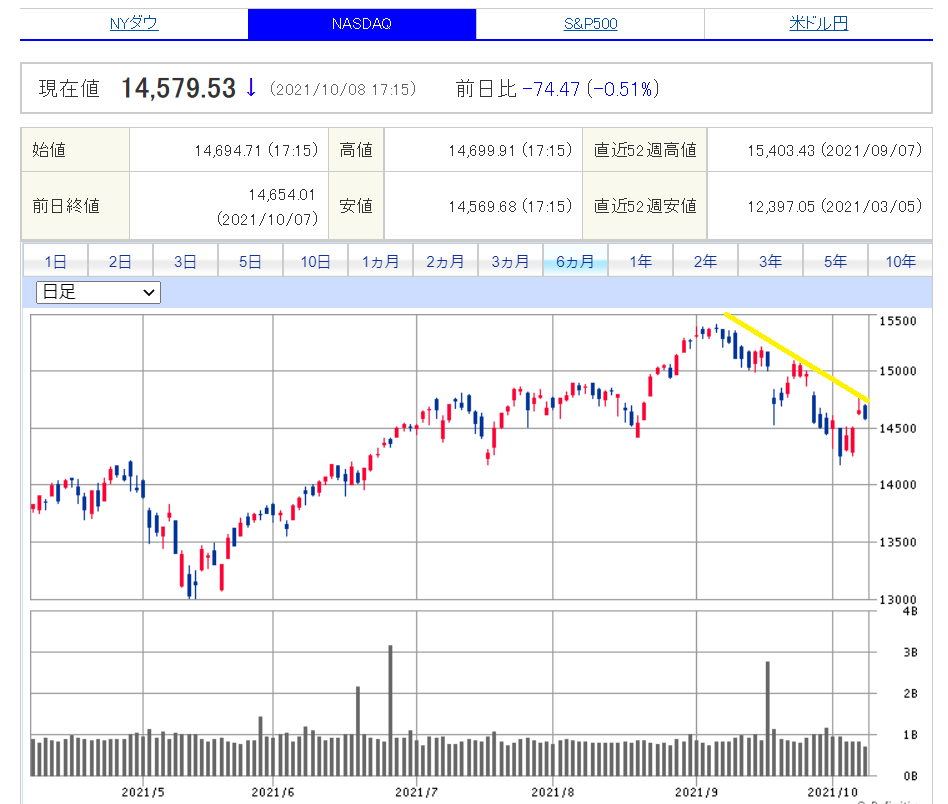The height and width of the screenshot is (804, 948).
Task: Click the 直近52週安値 label cell
Action: pyautogui.click(x=645, y=206)
